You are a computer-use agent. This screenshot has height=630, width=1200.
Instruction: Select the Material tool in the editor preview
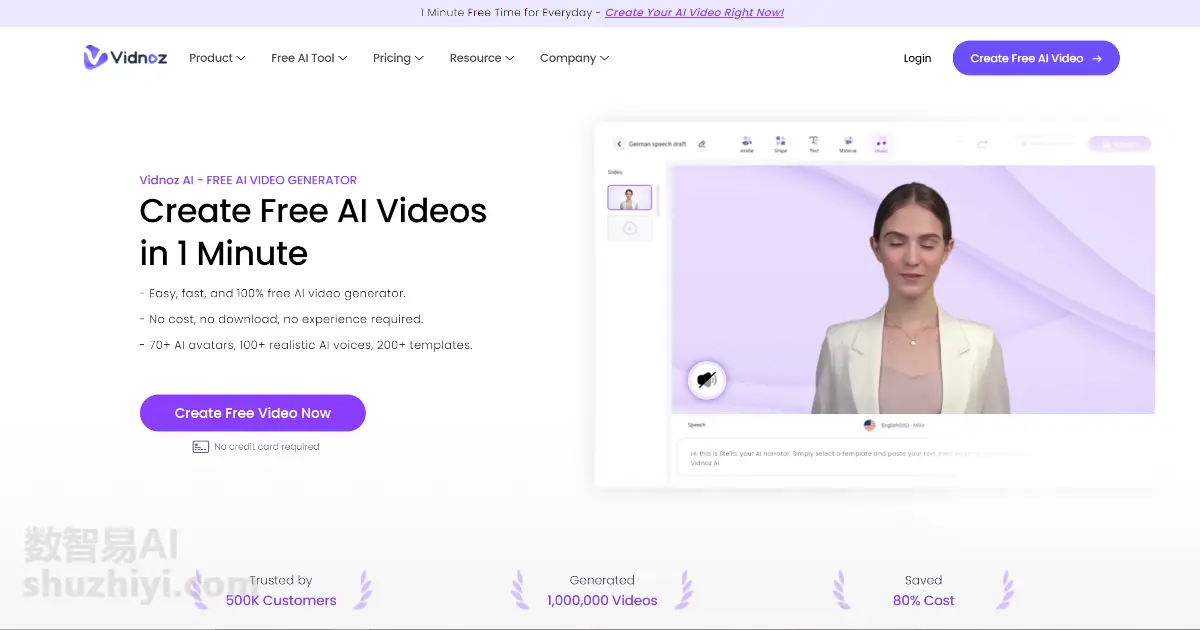[847, 144]
